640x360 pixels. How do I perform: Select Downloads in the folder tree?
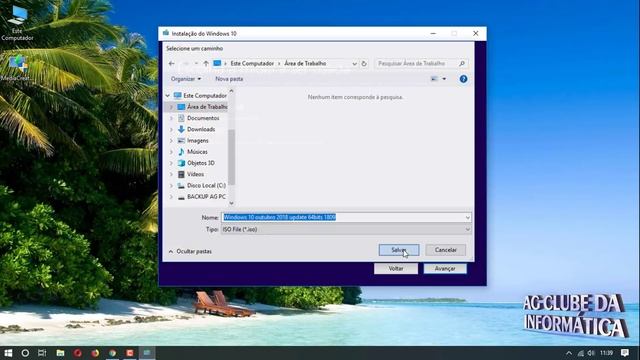coord(201,129)
